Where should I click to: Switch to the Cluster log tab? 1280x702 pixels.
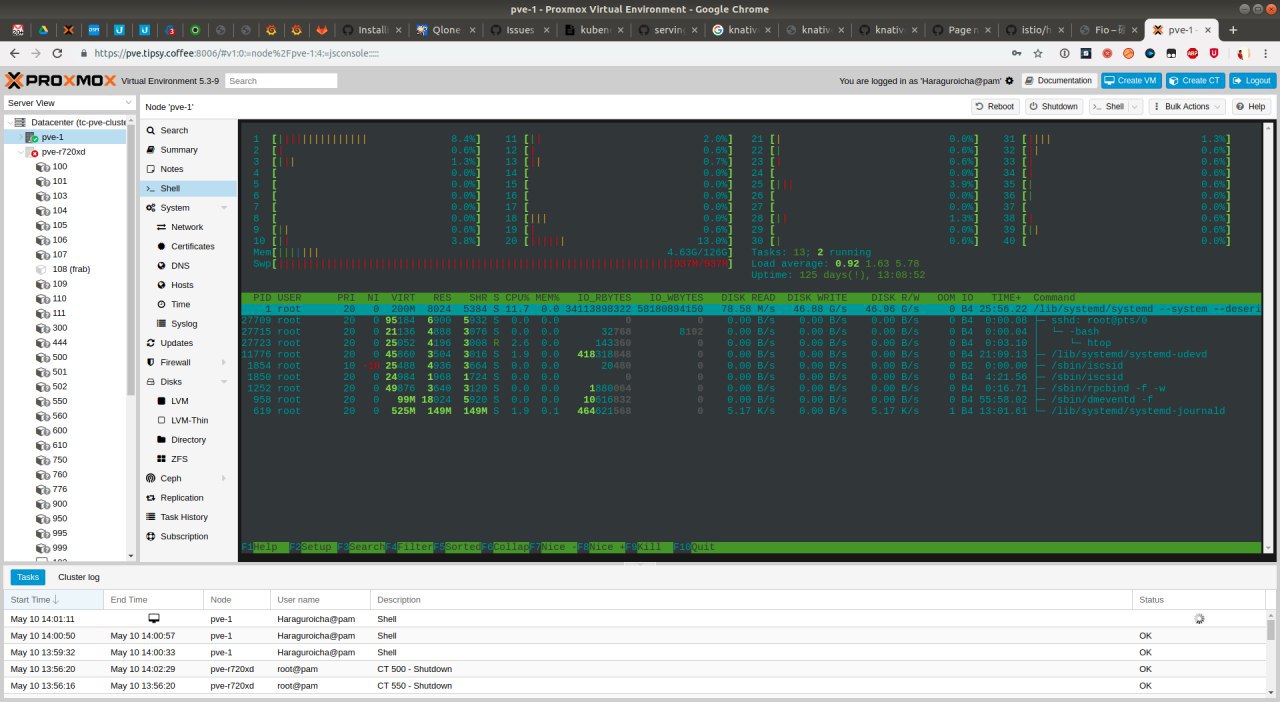(x=79, y=577)
